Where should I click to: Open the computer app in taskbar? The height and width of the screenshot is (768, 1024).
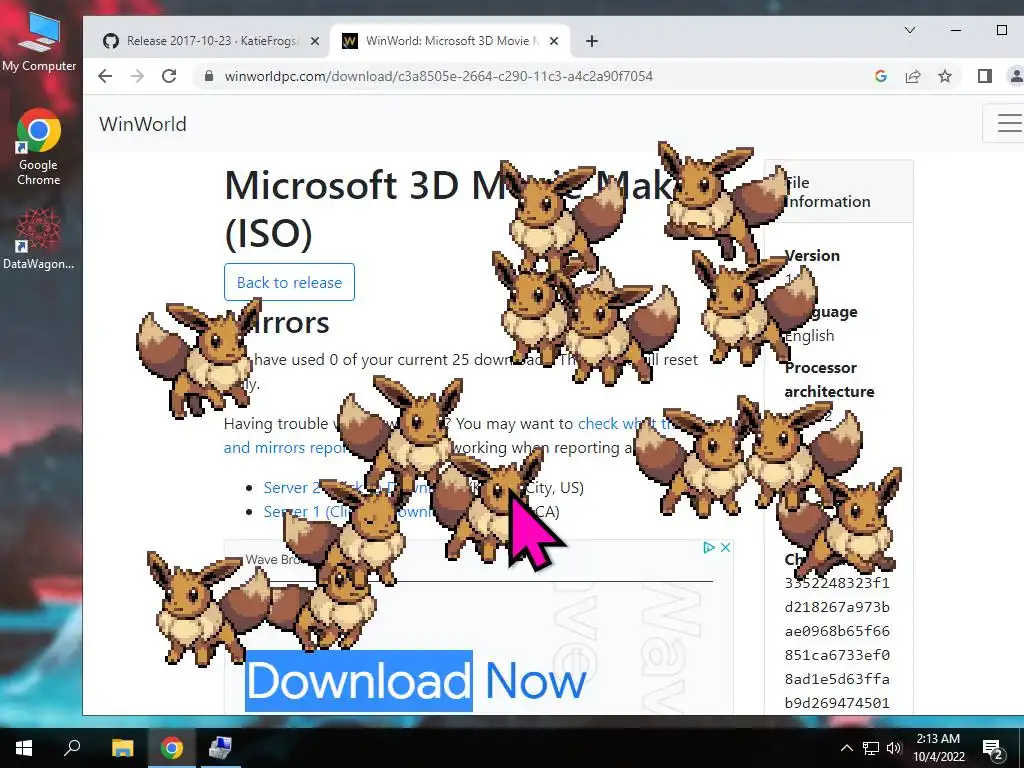click(219, 748)
